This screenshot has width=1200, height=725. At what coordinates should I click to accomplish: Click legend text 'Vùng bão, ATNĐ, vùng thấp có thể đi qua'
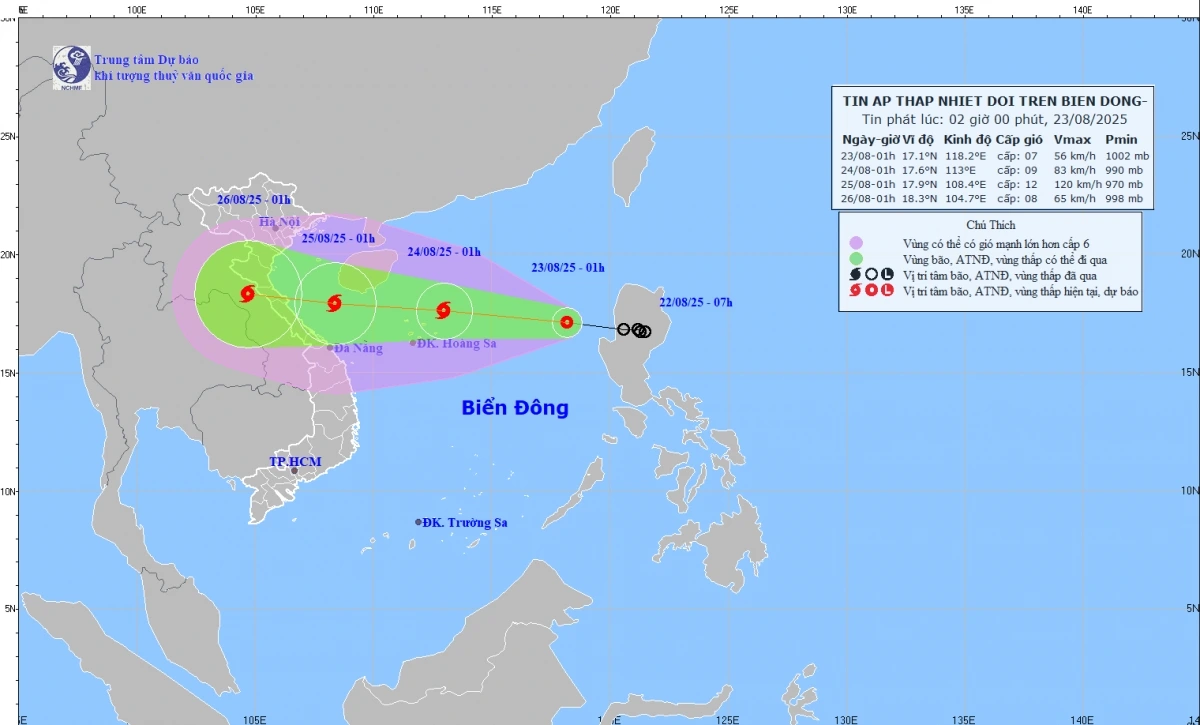(x=1006, y=259)
